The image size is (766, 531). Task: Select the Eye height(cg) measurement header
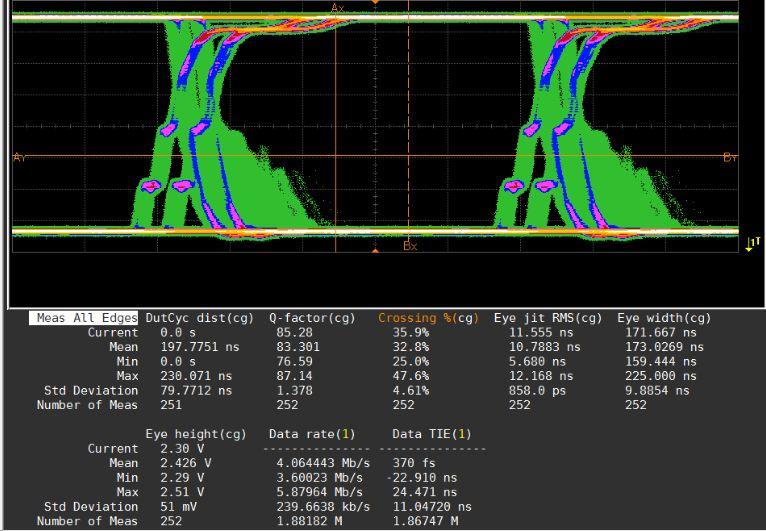[x=196, y=434]
